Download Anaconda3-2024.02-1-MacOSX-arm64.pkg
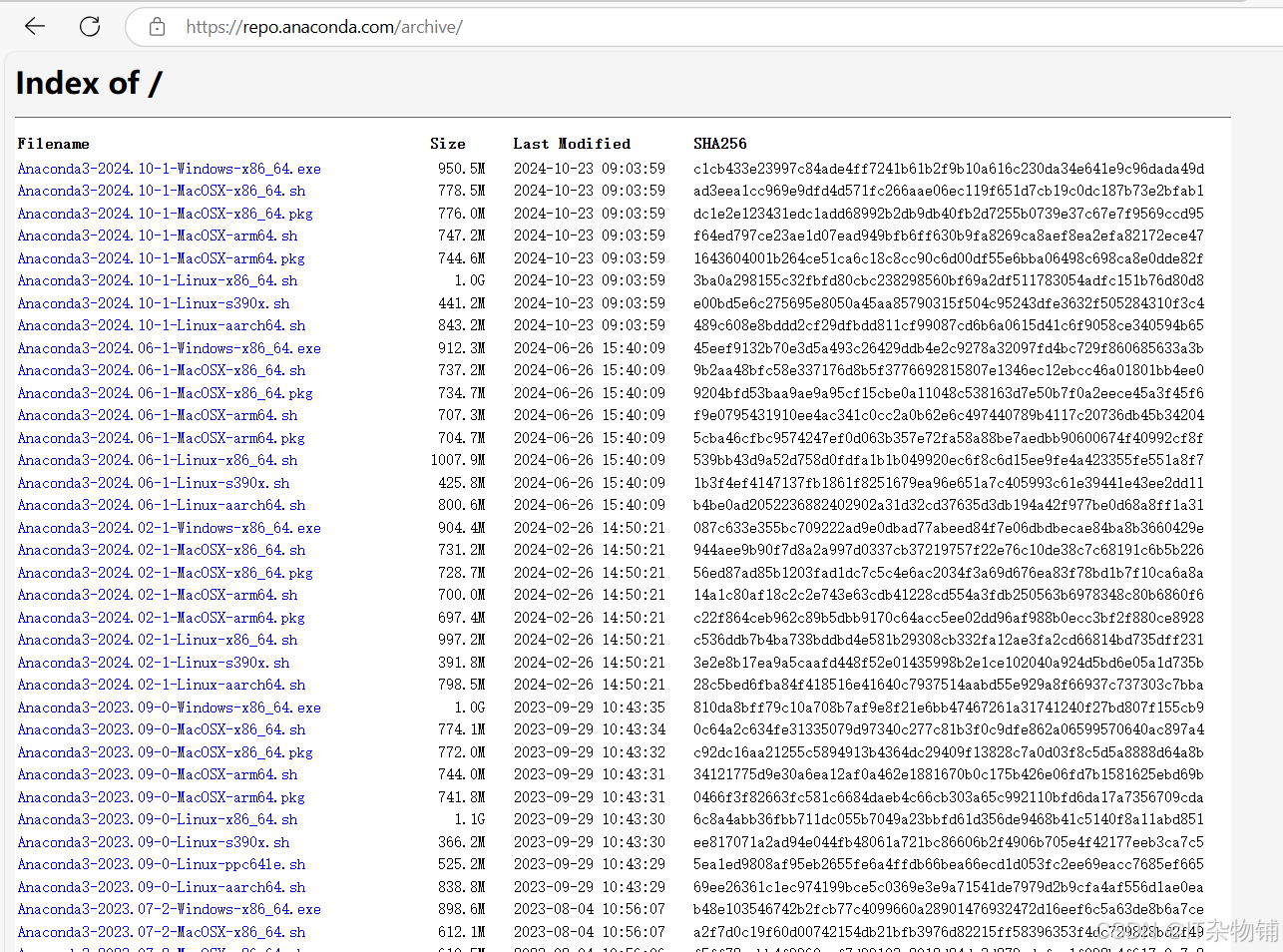 (161, 618)
